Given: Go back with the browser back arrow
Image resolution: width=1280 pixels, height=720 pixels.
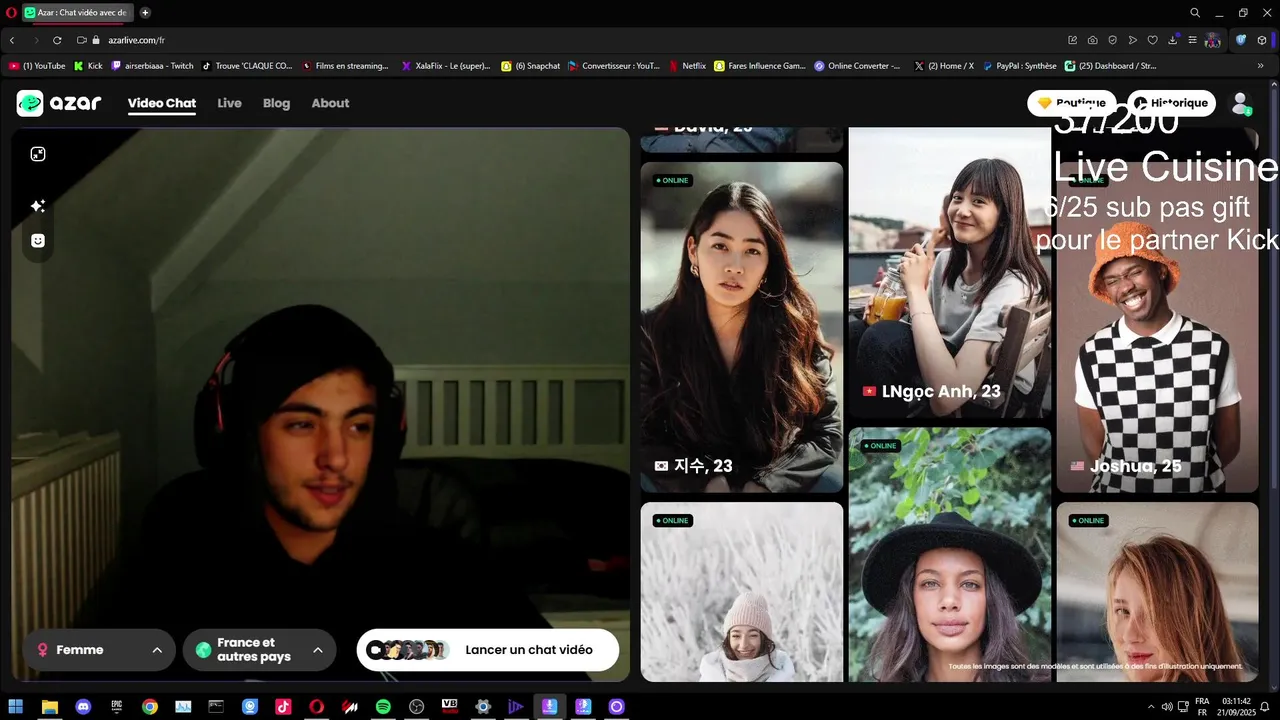Looking at the screenshot, I should click(x=12, y=40).
